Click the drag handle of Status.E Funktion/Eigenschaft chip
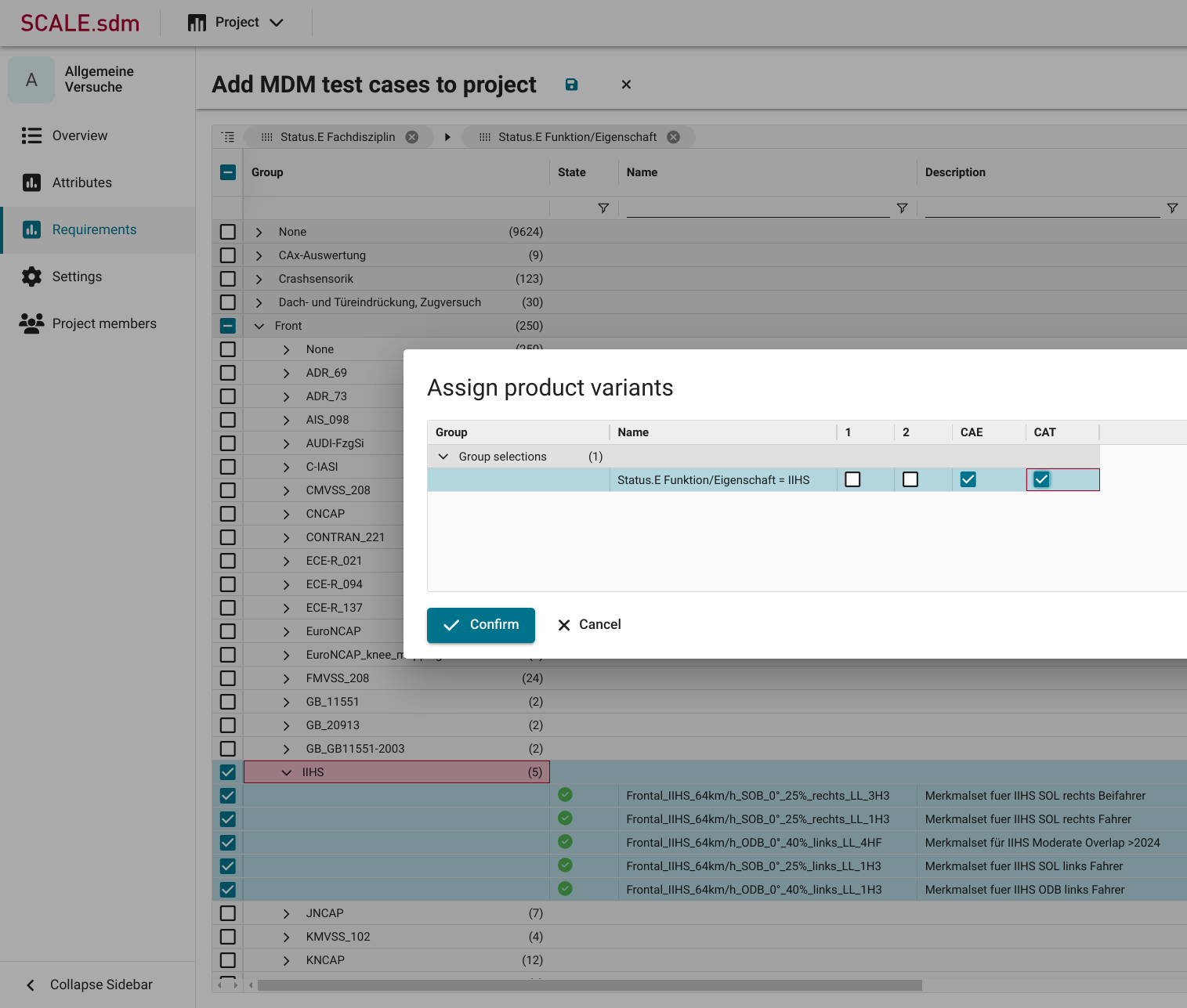The height and width of the screenshot is (1008, 1187). [x=485, y=137]
